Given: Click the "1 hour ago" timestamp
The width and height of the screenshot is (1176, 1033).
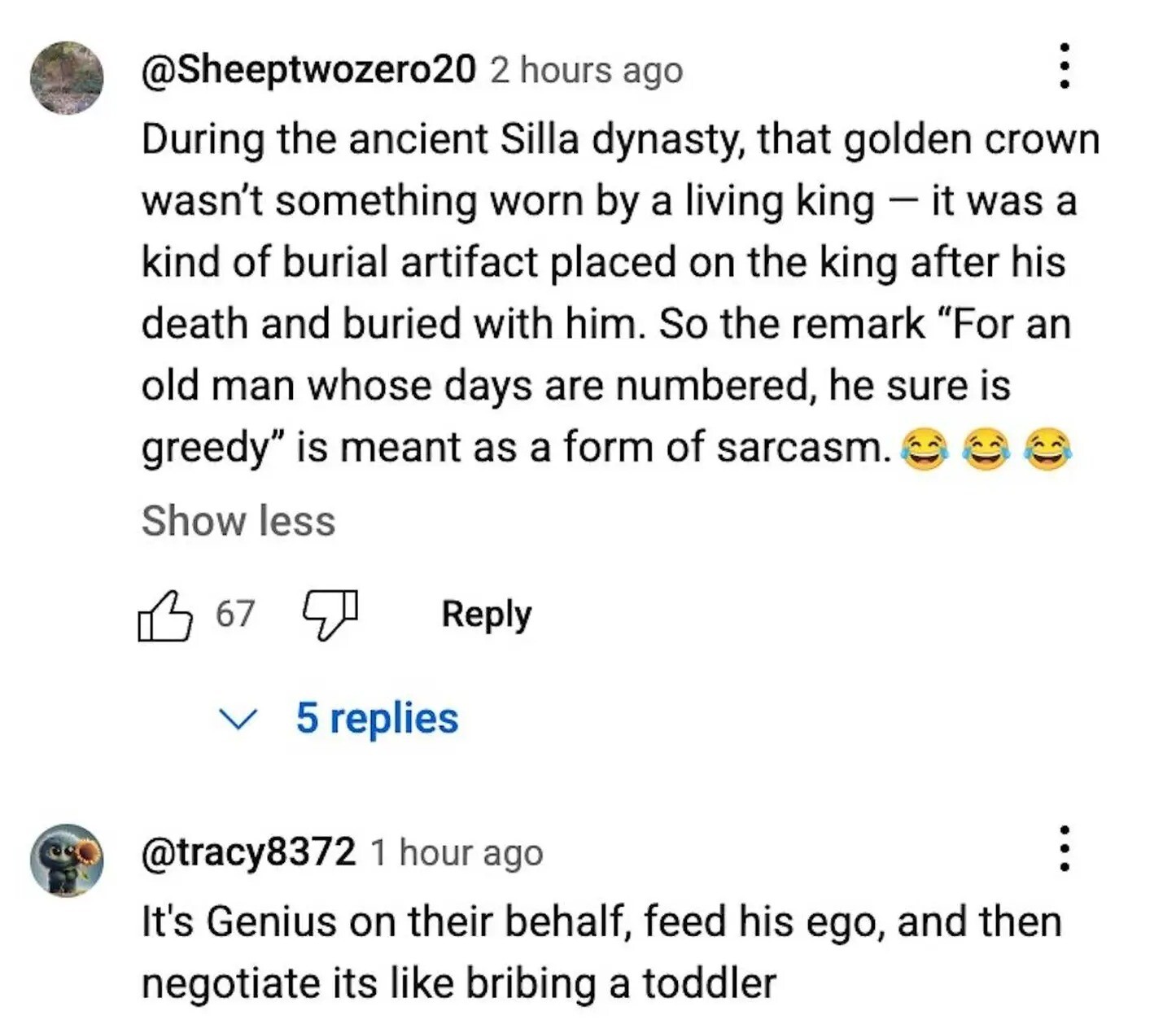Looking at the screenshot, I should click(456, 853).
